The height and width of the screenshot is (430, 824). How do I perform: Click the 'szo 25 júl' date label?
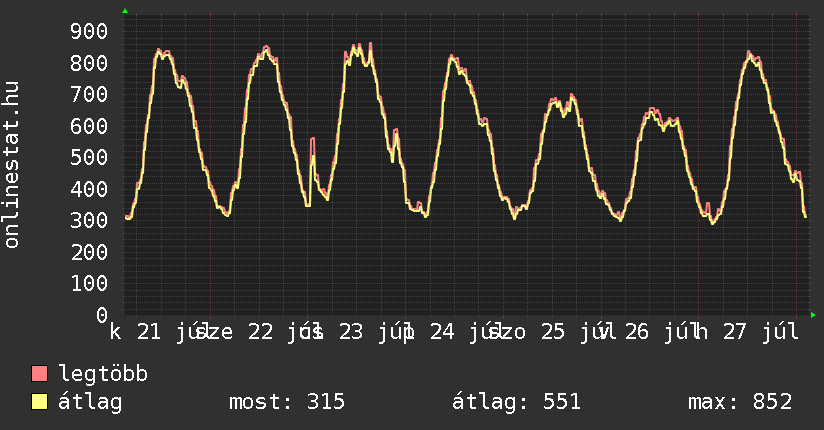551,332
